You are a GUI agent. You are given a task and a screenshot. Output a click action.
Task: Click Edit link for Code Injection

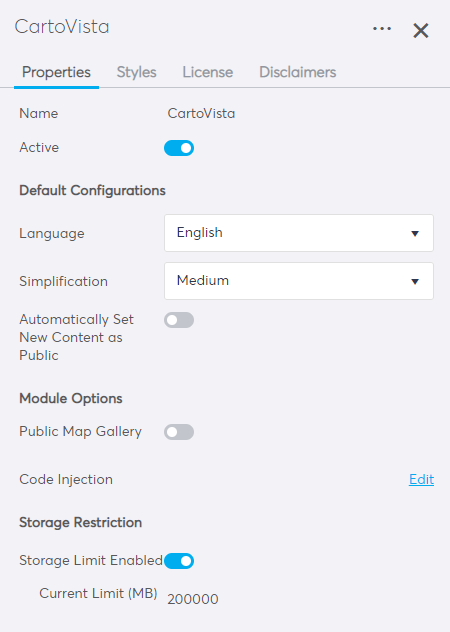pyautogui.click(x=421, y=479)
